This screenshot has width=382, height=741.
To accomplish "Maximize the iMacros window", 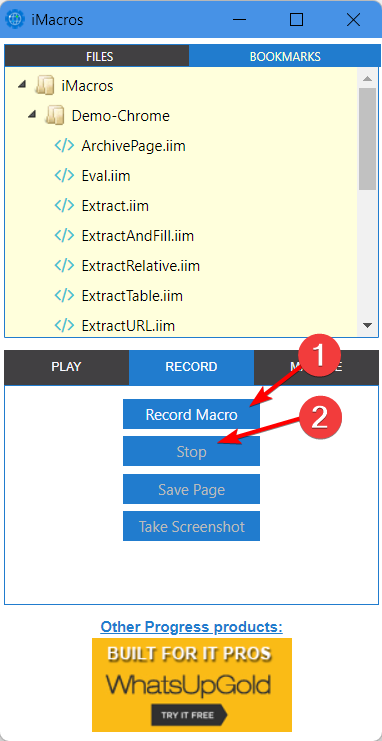I will click(x=296, y=19).
